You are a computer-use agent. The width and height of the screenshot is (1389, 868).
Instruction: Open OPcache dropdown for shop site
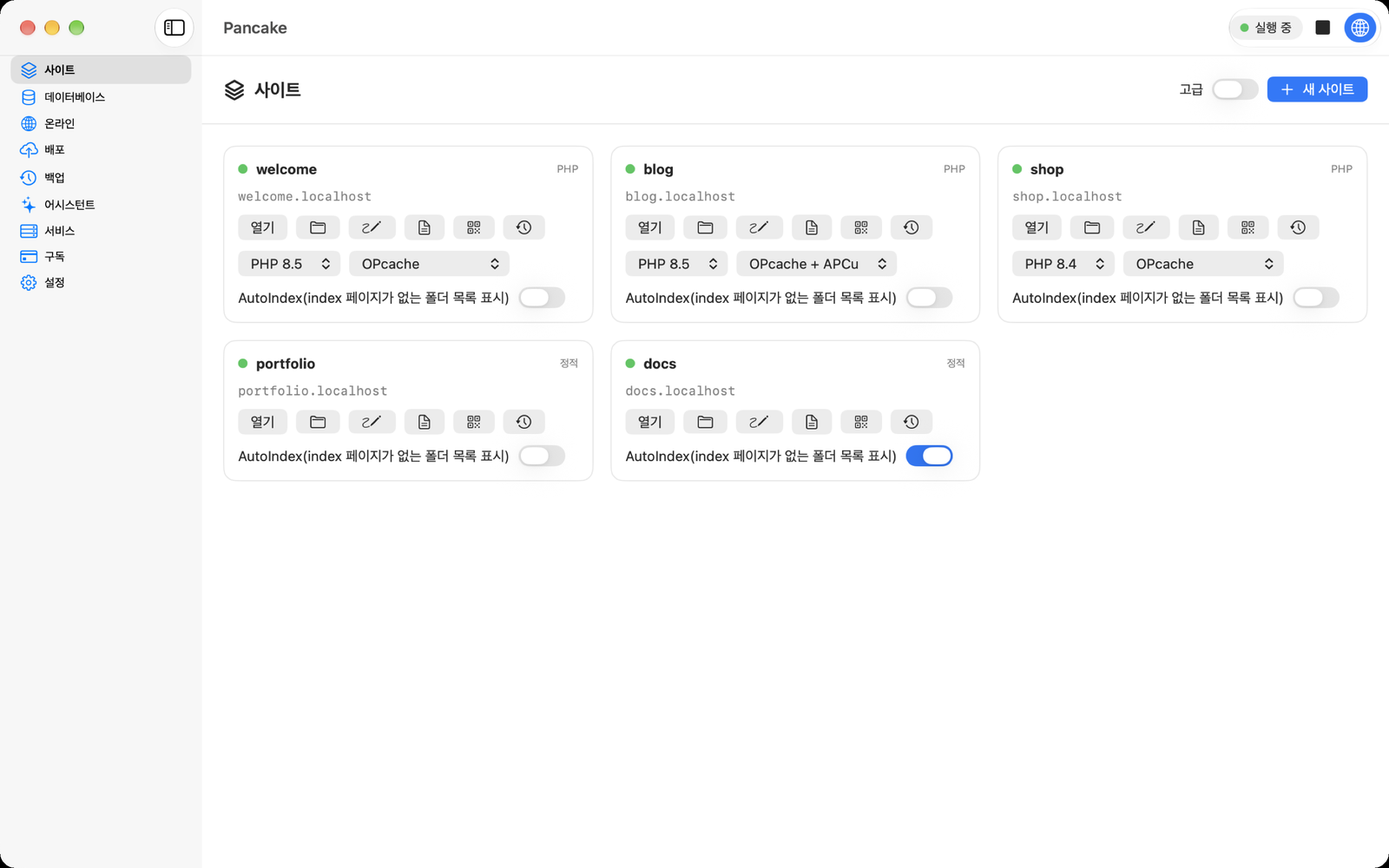[1203, 264]
